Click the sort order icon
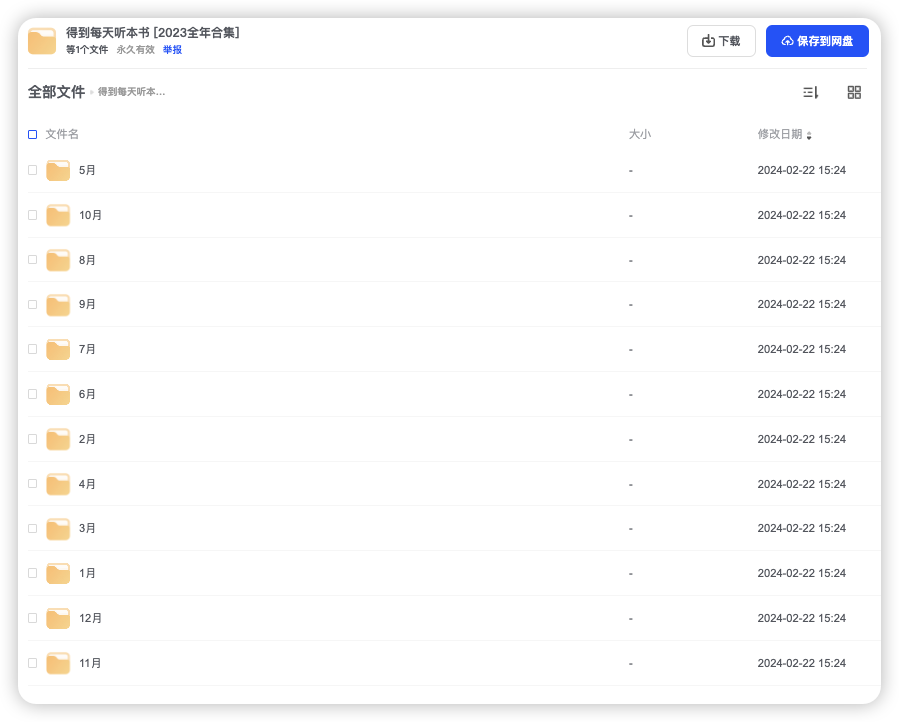 point(810,92)
